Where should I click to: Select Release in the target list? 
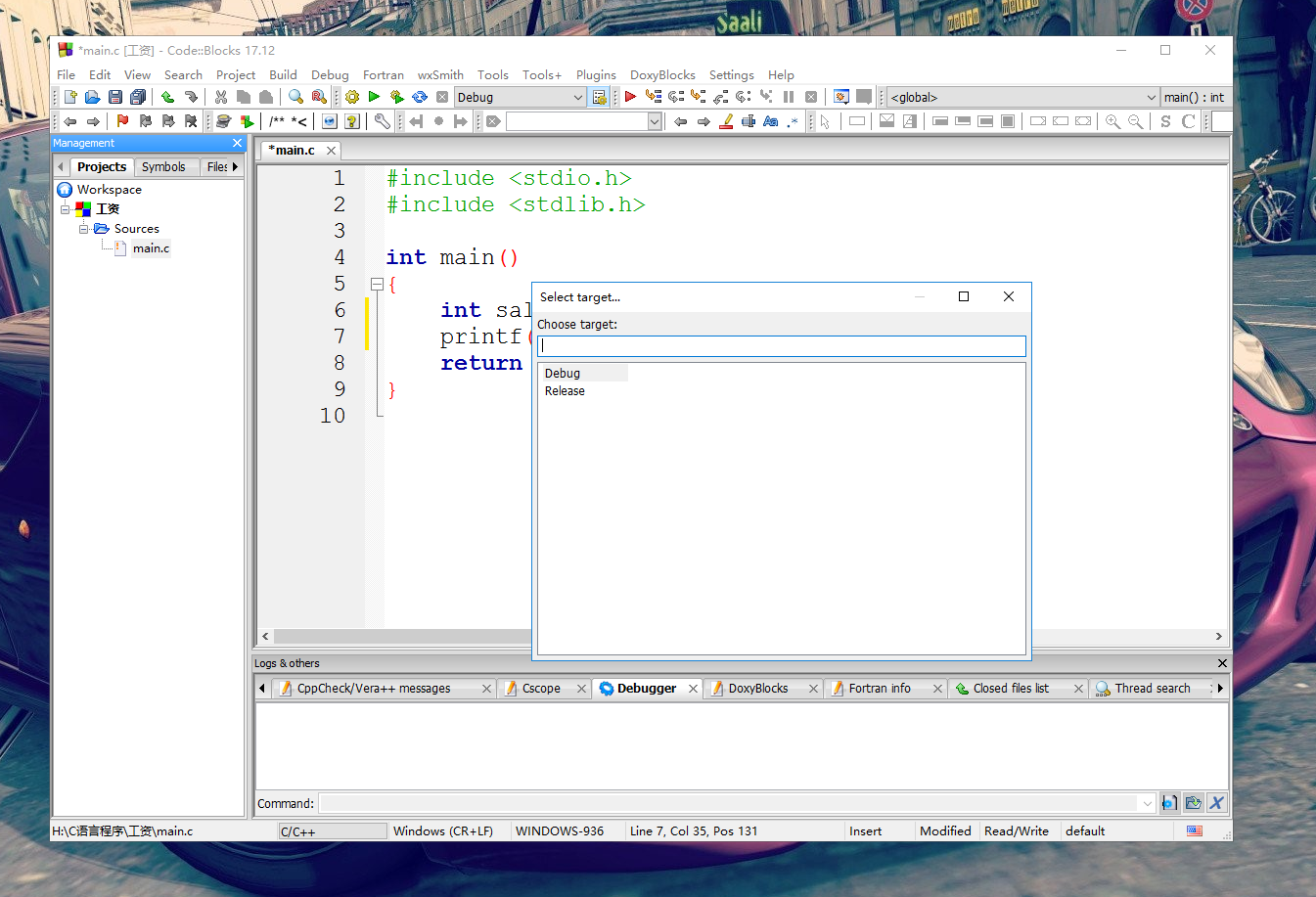click(x=565, y=391)
